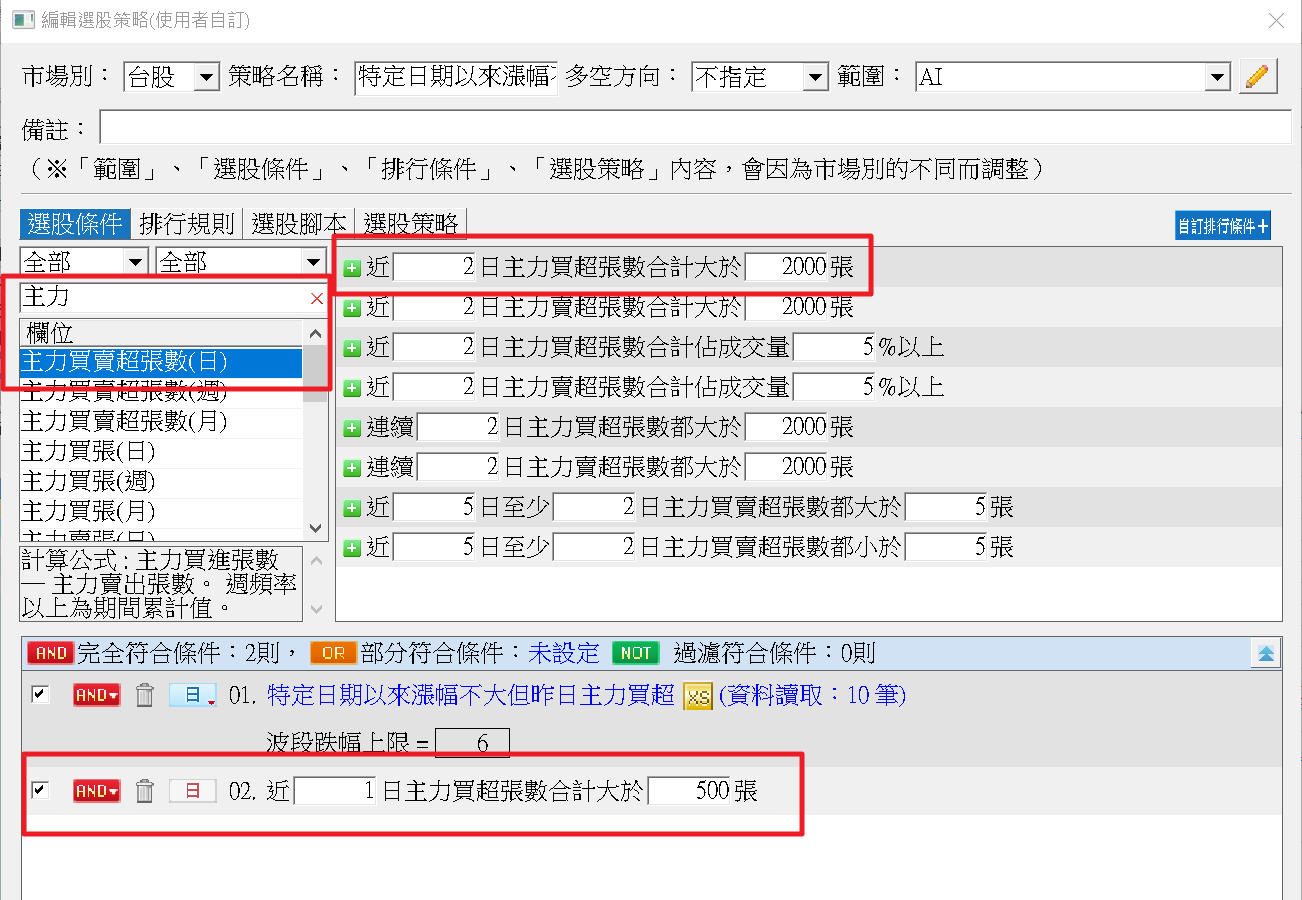The height and width of the screenshot is (900, 1302).
Task: Click the pencil edit icon beside 範圍
Action: [1258, 77]
